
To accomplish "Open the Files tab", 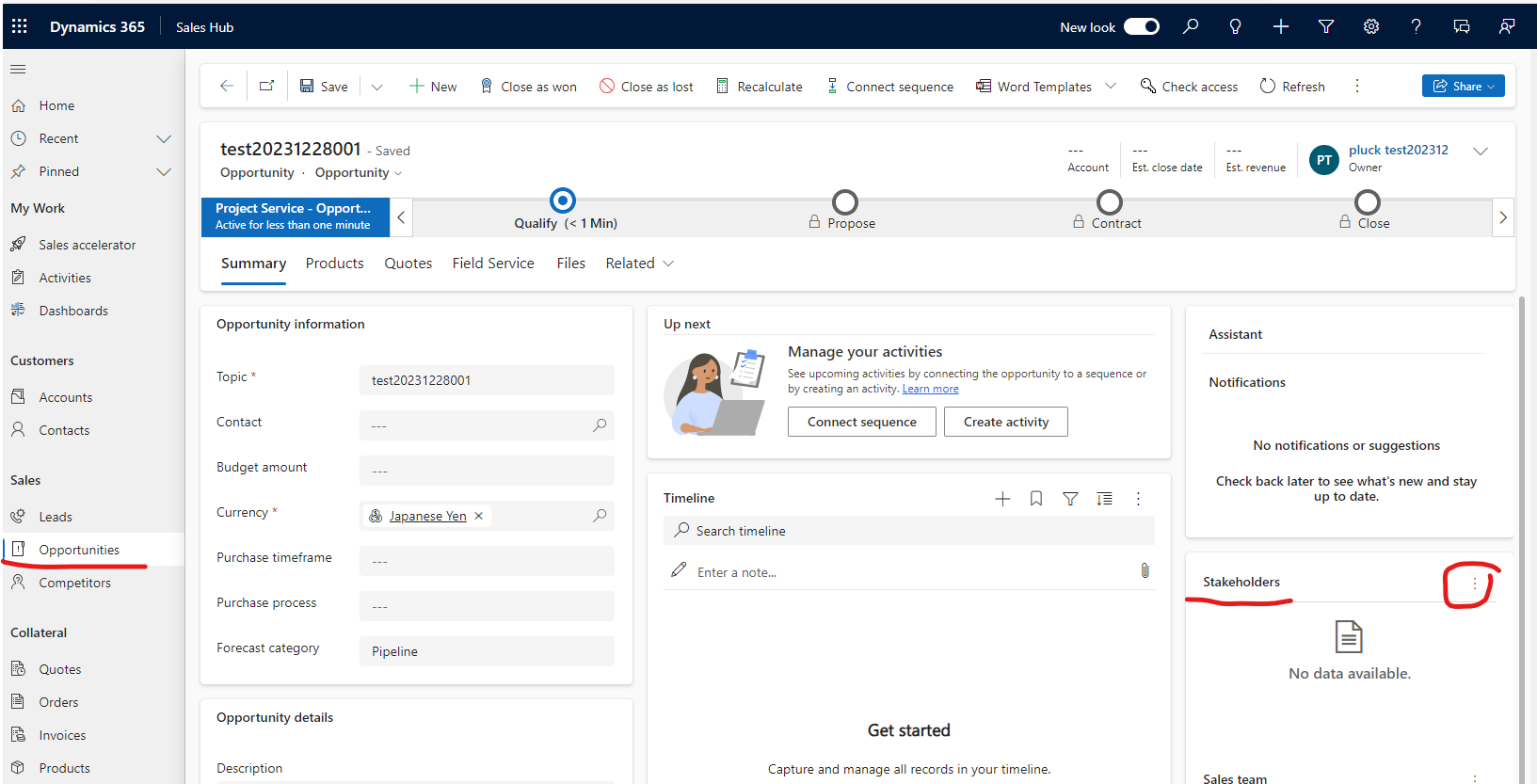I will point(571,264).
